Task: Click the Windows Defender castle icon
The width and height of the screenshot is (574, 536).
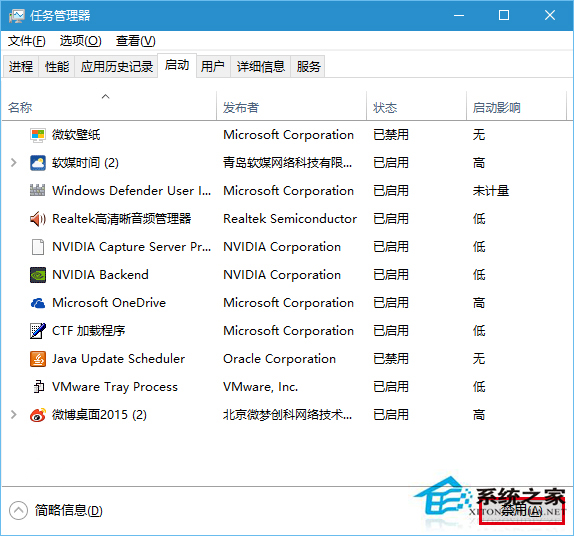Action: [x=37, y=190]
